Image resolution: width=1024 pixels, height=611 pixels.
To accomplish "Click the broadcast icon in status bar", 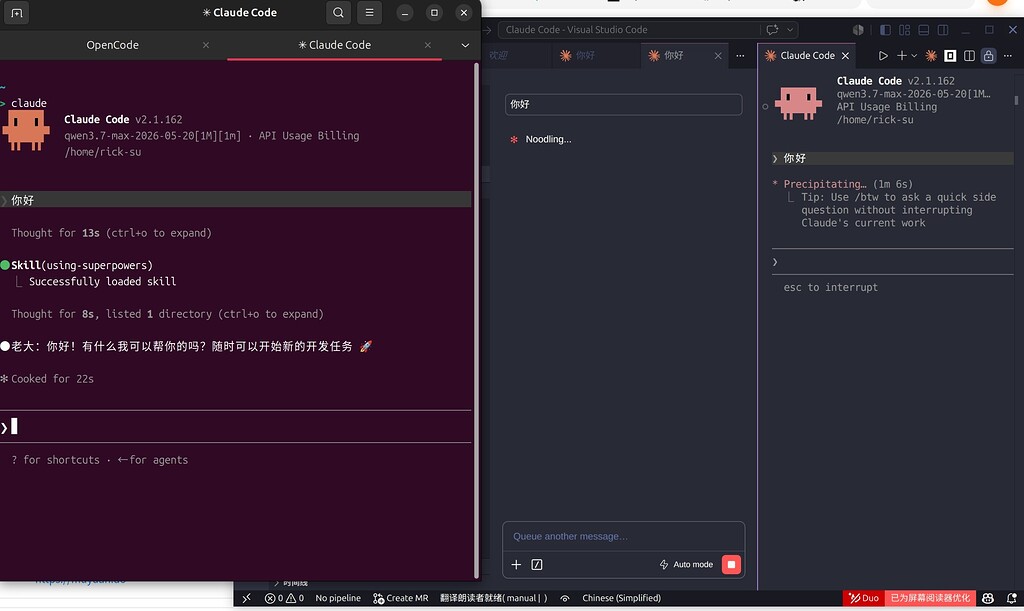I will coord(565,598).
